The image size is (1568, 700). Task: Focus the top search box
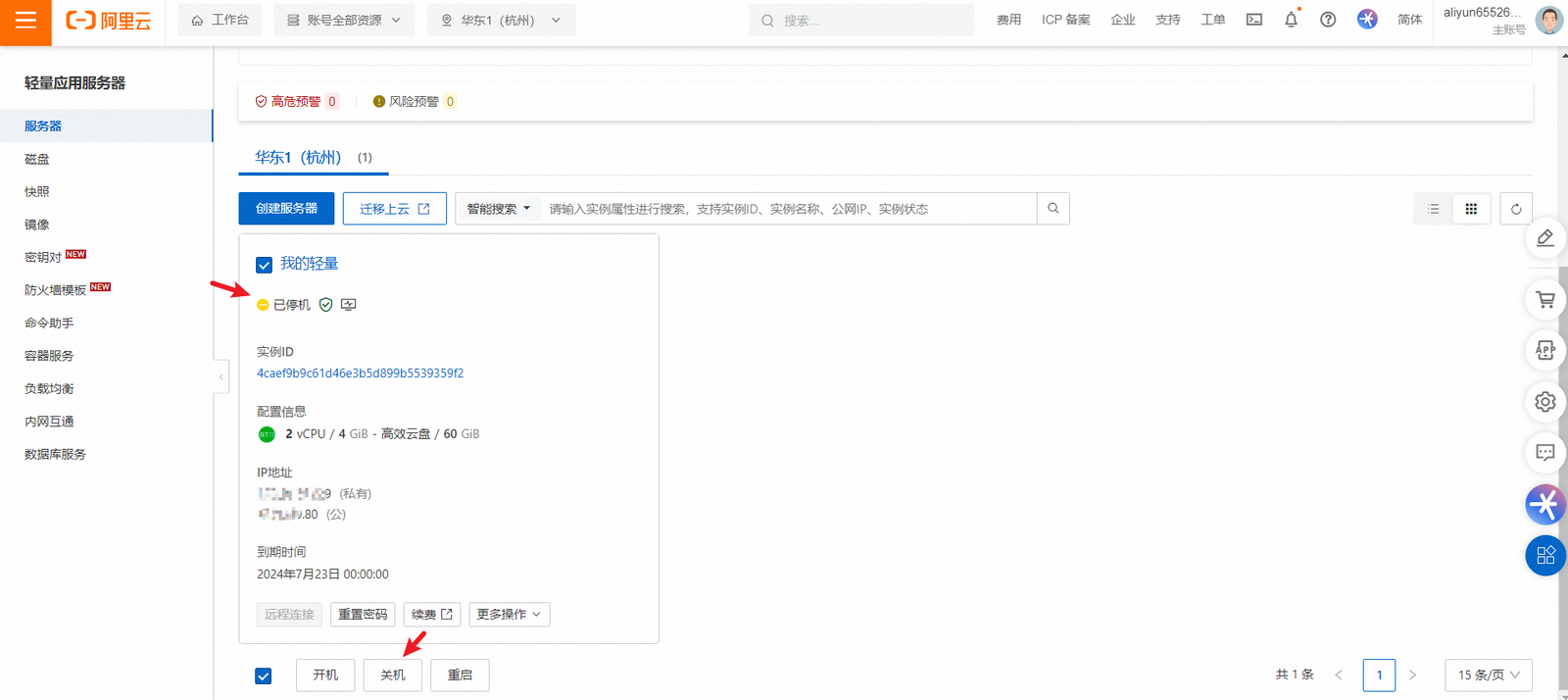(861, 20)
